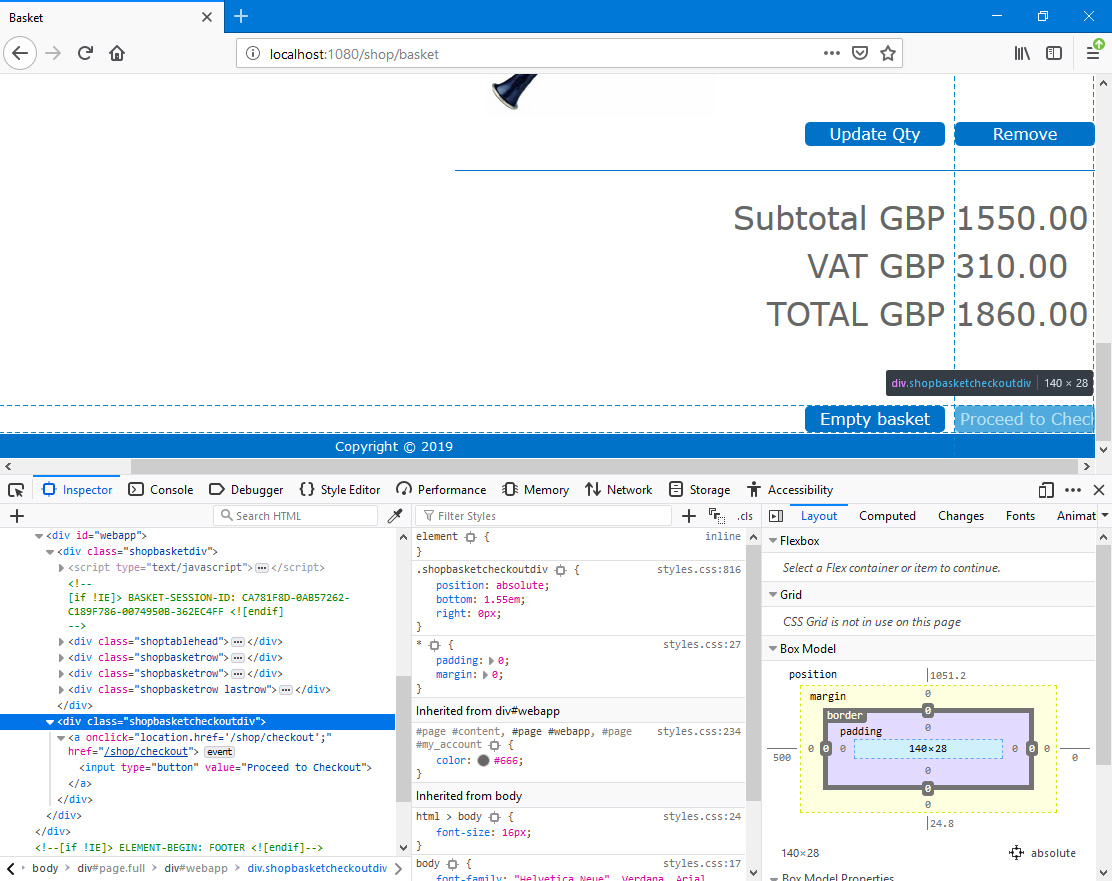Click the Empty basket button
Viewport: 1112px width, 881px height.
click(x=874, y=419)
